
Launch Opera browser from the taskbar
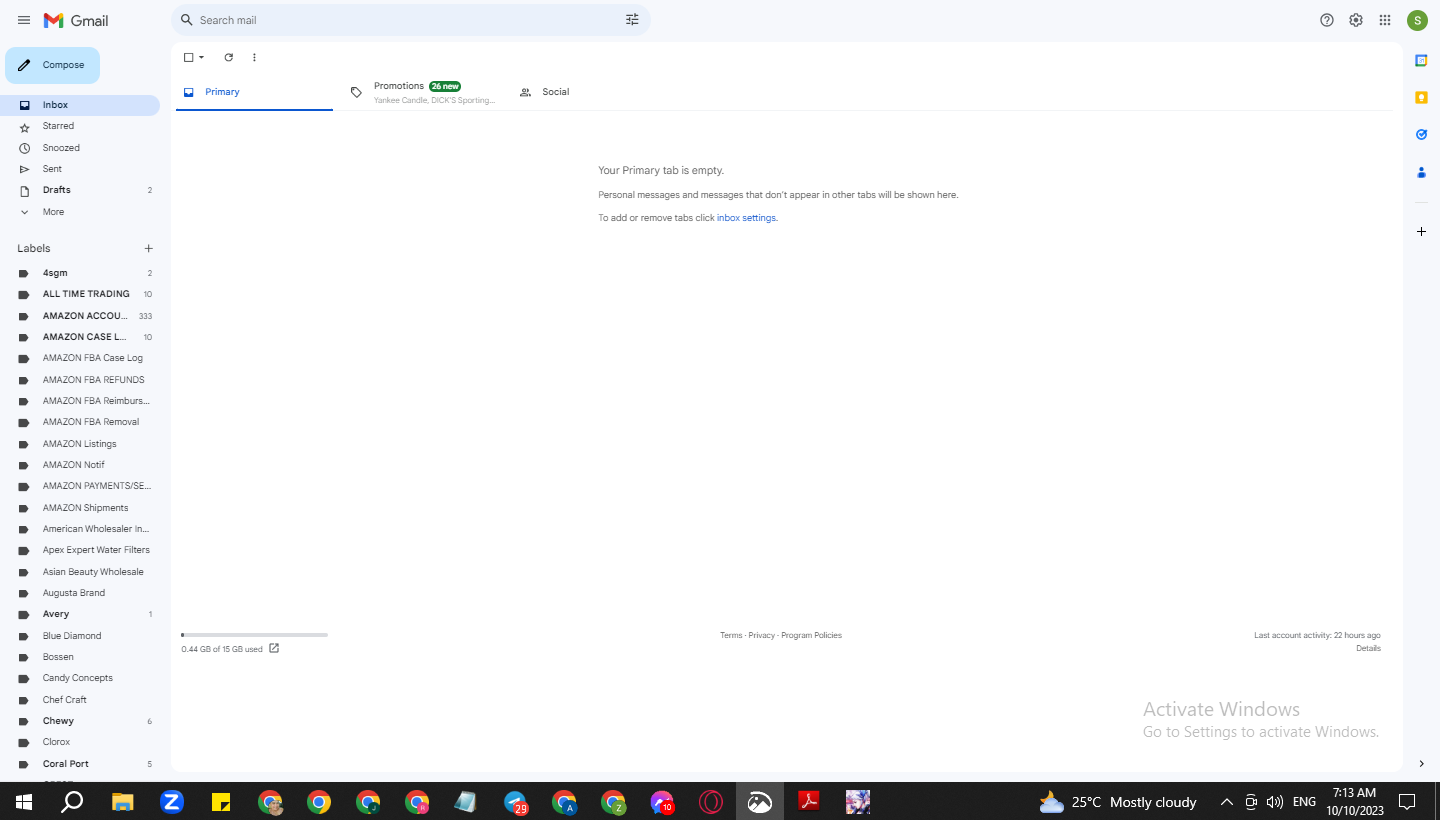[x=711, y=802]
